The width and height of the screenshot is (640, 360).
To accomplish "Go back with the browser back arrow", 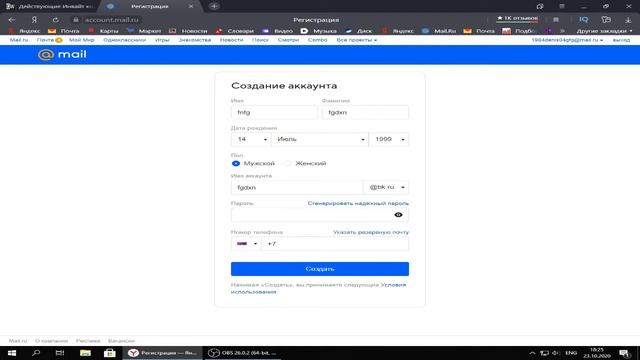I will point(12,20).
